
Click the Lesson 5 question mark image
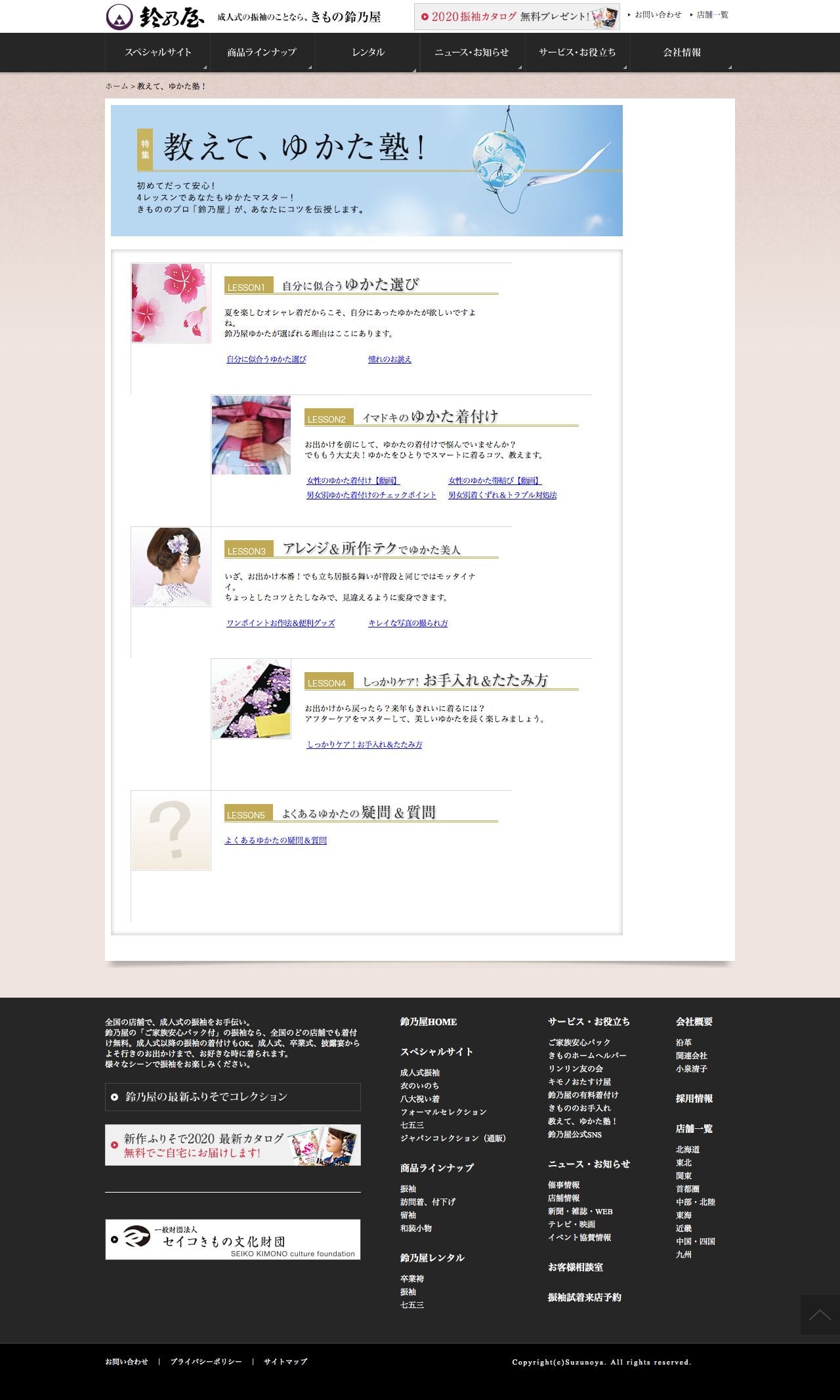coord(171,830)
